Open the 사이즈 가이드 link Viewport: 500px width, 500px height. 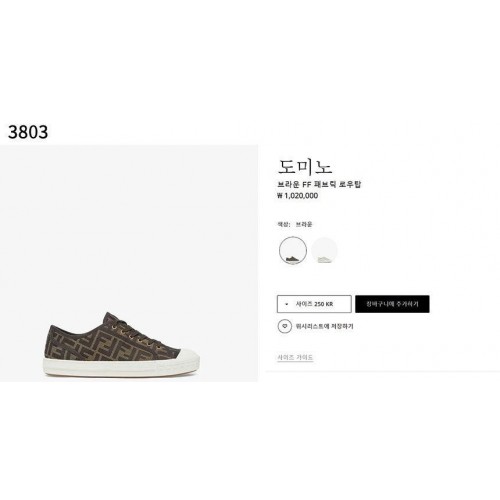point(295,357)
